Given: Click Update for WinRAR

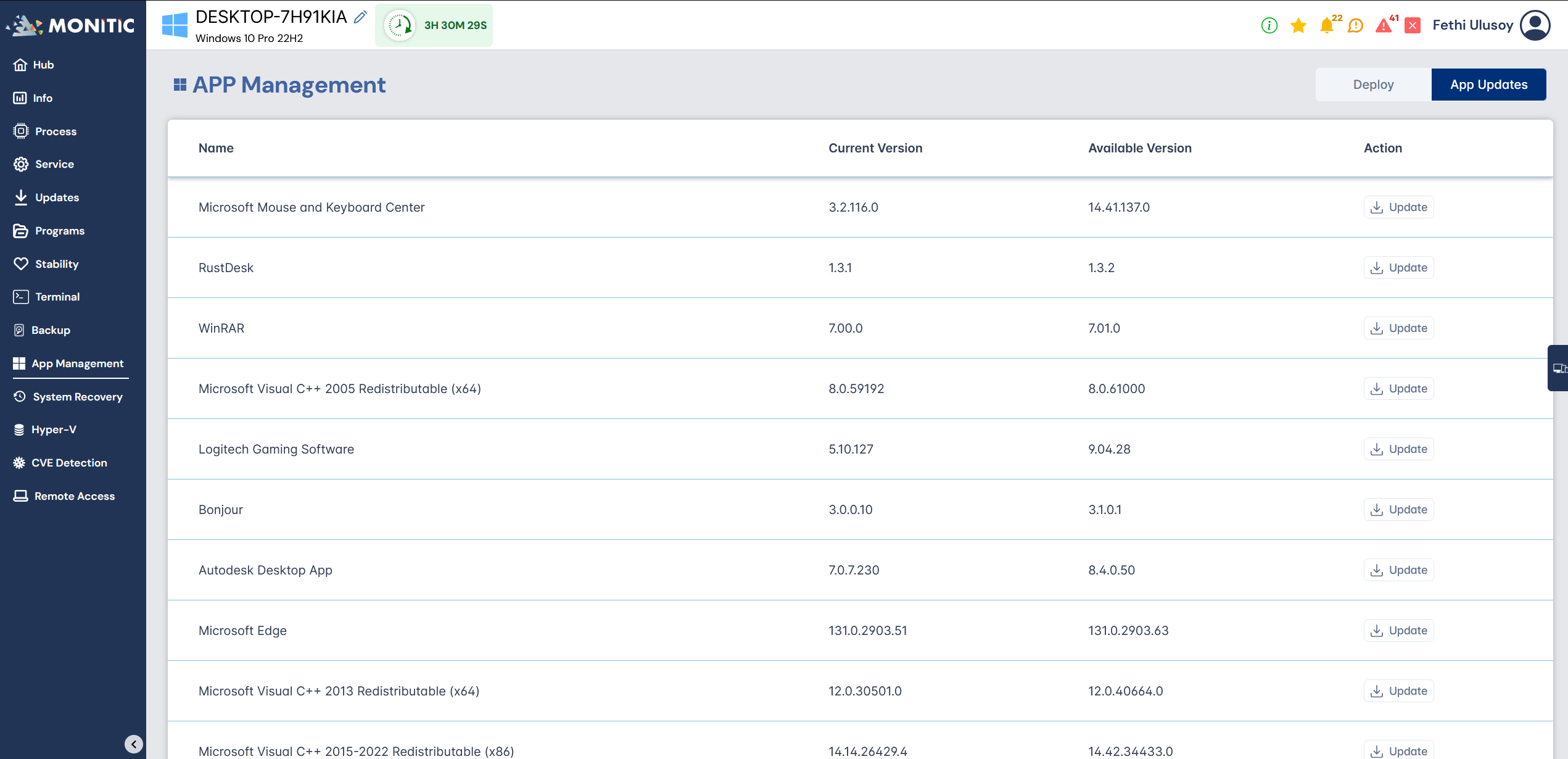Looking at the screenshot, I should click(1398, 328).
